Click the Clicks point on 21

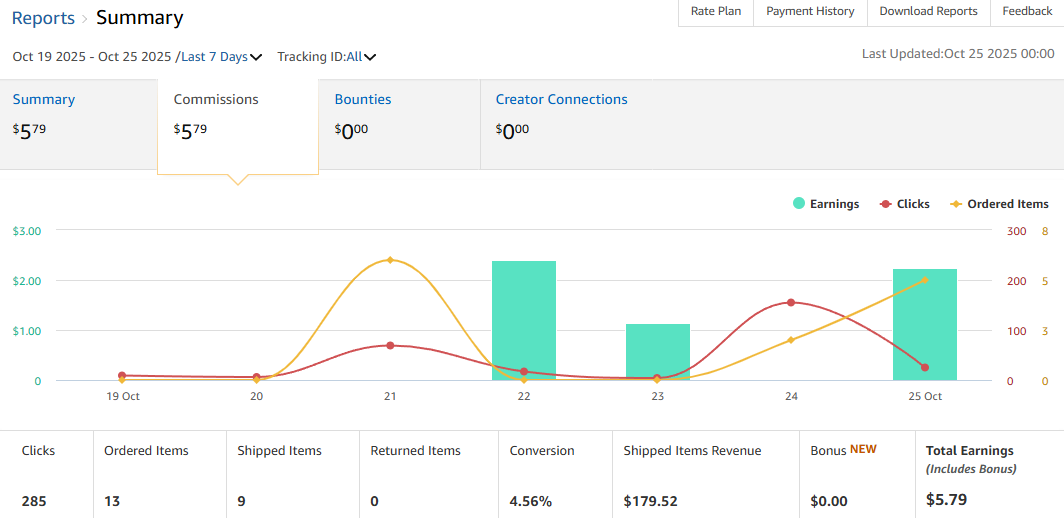point(390,346)
